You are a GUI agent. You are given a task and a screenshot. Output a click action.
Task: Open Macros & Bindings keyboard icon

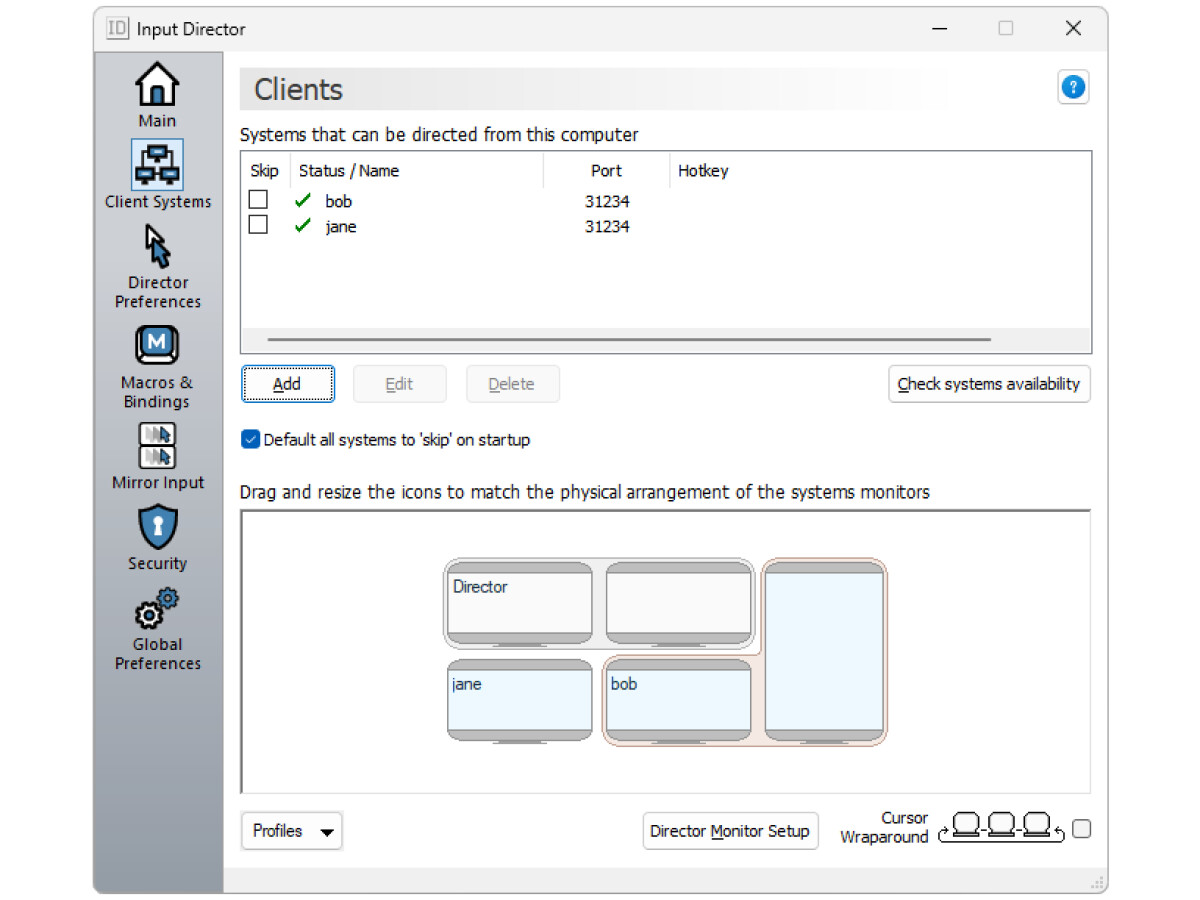click(157, 346)
